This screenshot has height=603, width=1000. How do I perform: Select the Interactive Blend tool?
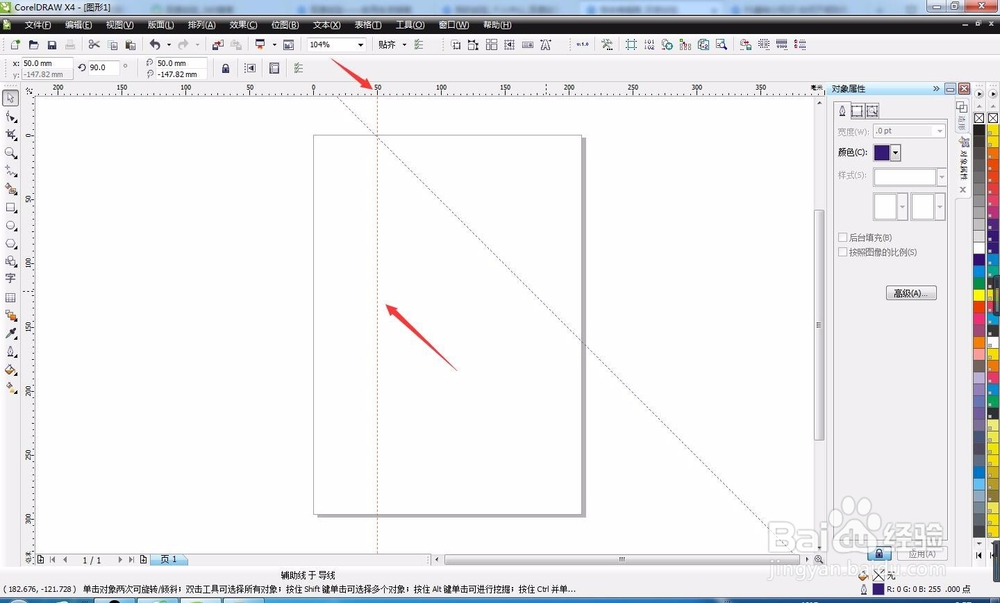[x=11, y=316]
